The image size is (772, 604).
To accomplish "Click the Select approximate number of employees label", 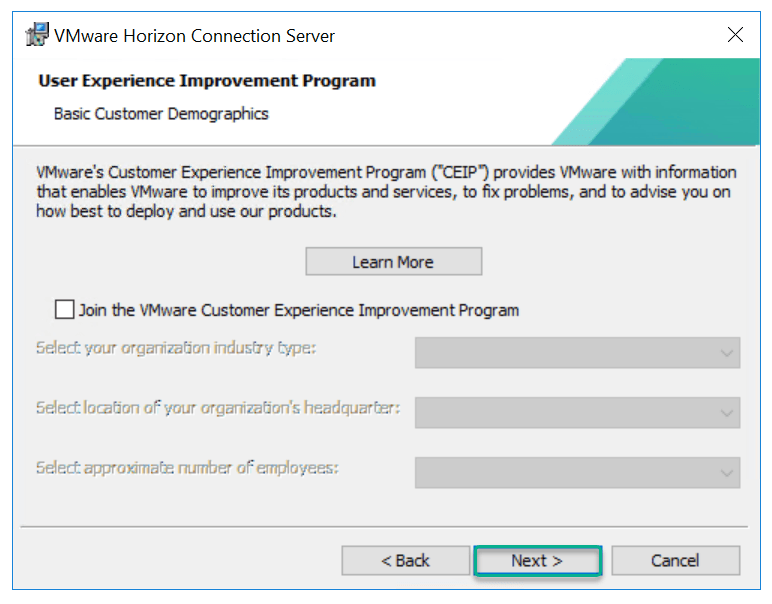I will pyautogui.click(x=187, y=467).
